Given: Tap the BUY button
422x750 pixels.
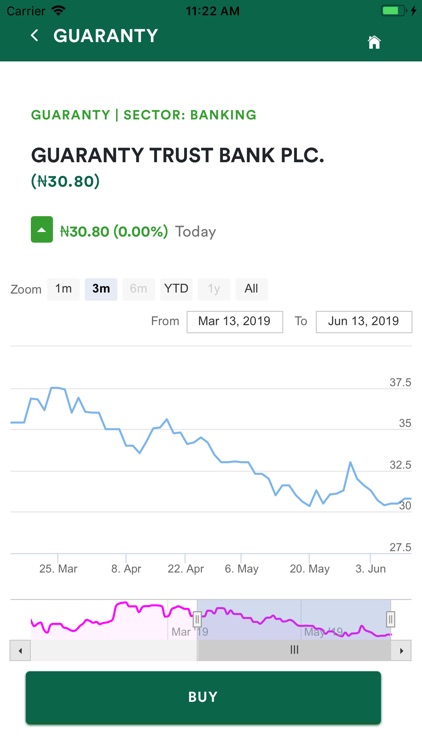Looking at the screenshot, I should coord(203,697).
